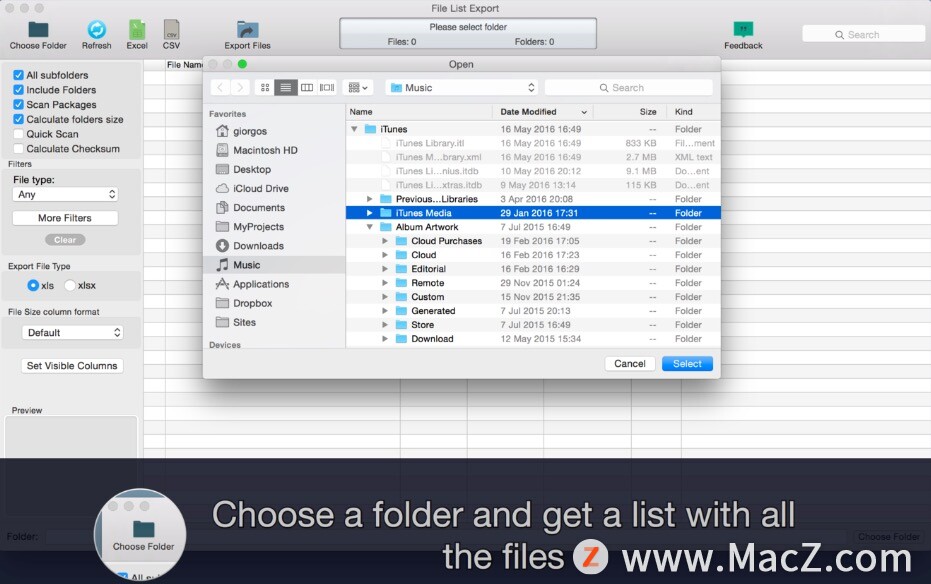Click the Choose Folder toolbar icon
The width and height of the screenshot is (931, 584).
tap(38, 35)
